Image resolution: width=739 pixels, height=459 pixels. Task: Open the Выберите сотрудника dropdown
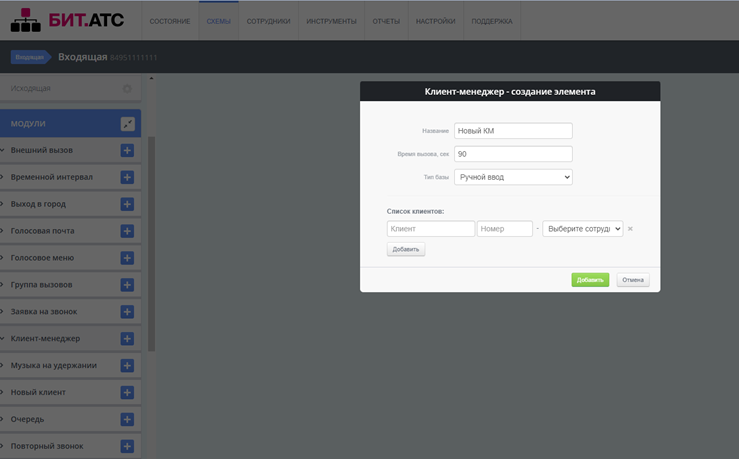point(582,229)
